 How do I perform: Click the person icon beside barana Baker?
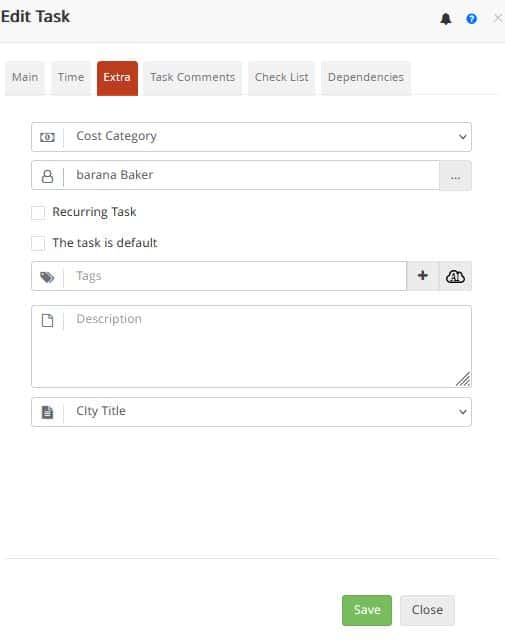(x=47, y=176)
